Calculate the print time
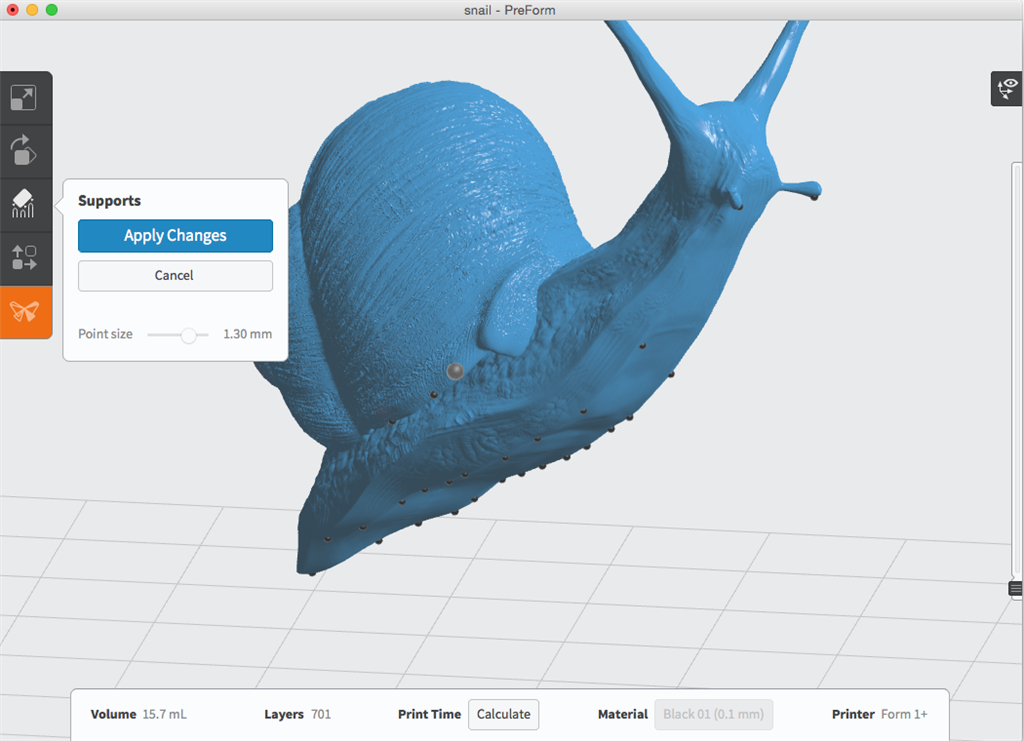This screenshot has height=741, width=1024. pos(504,714)
